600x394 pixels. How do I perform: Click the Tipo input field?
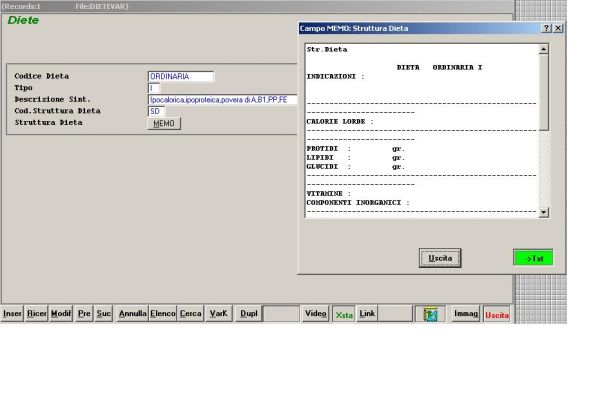click(x=153, y=88)
